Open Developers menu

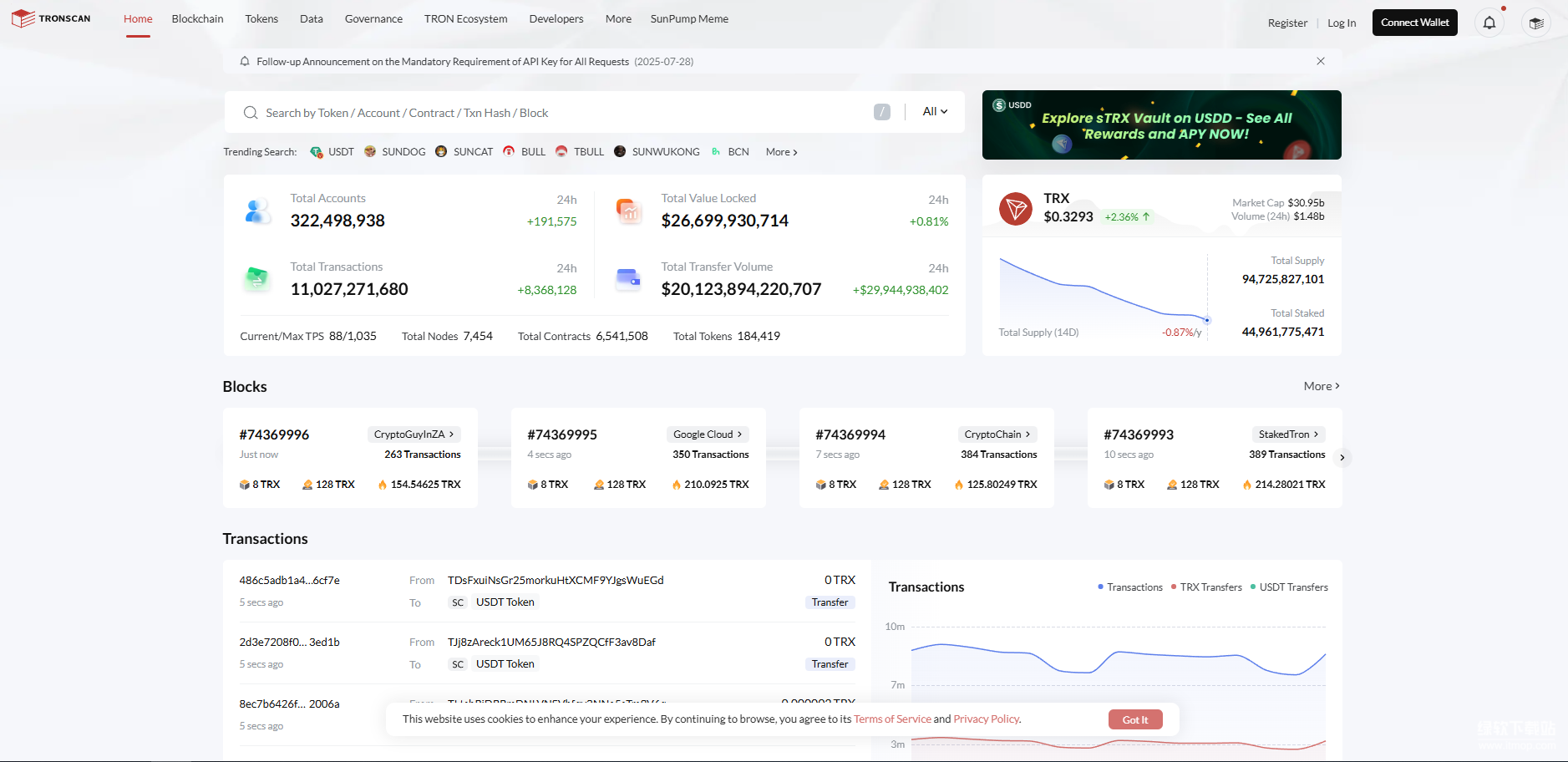tap(556, 18)
